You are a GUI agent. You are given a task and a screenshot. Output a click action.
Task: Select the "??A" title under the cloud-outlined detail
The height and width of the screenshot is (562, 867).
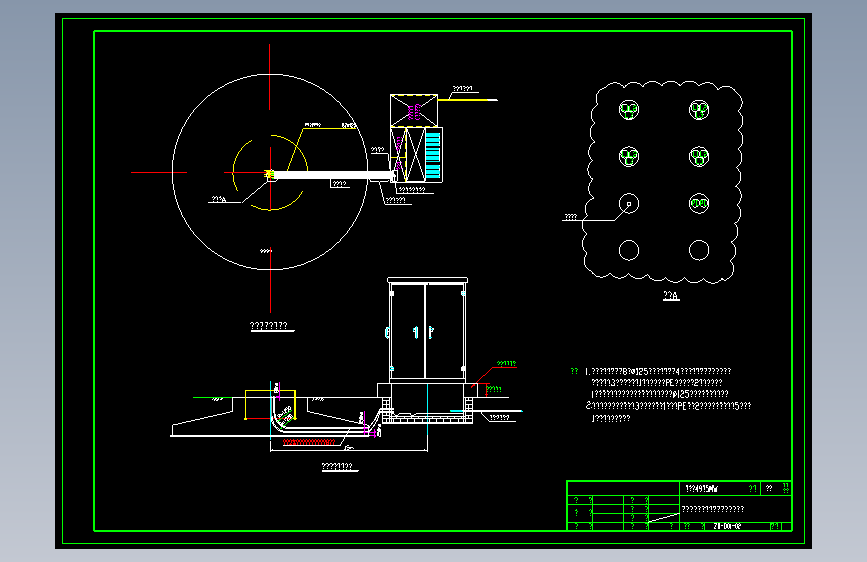tap(671, 296)
